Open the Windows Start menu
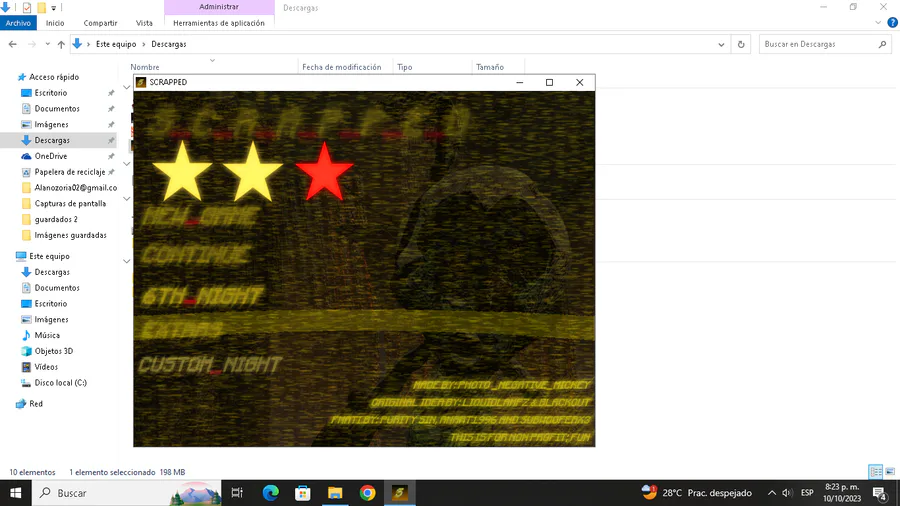Viewport: 900px width, 506px height. pos(15,493)
